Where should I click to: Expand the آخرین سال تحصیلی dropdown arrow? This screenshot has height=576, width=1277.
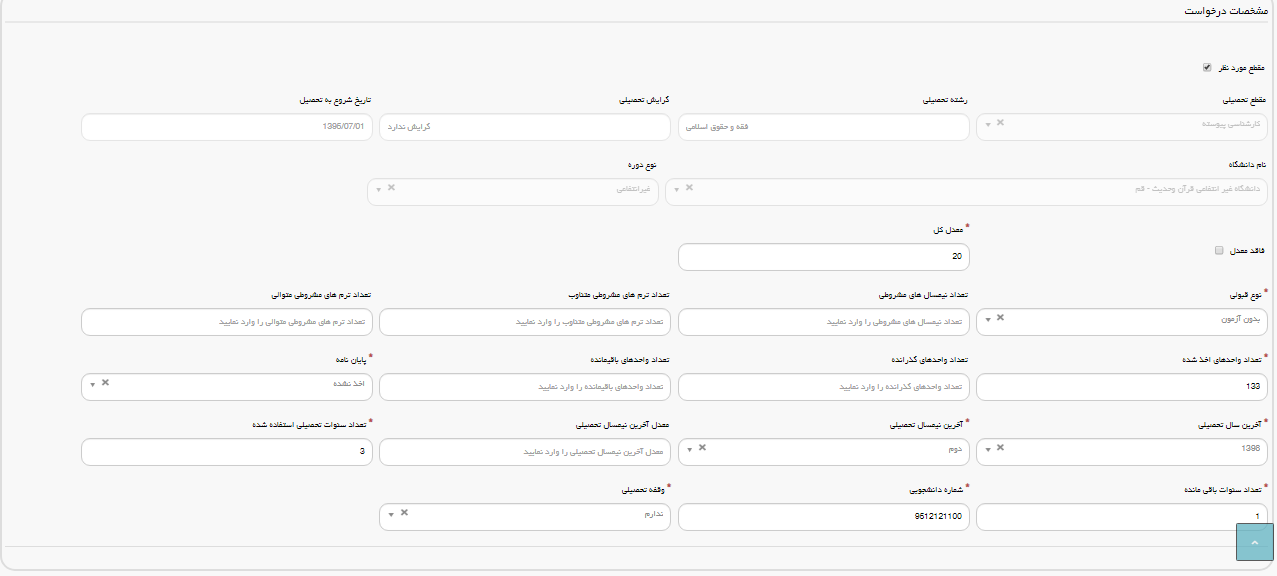pos(988,451)
